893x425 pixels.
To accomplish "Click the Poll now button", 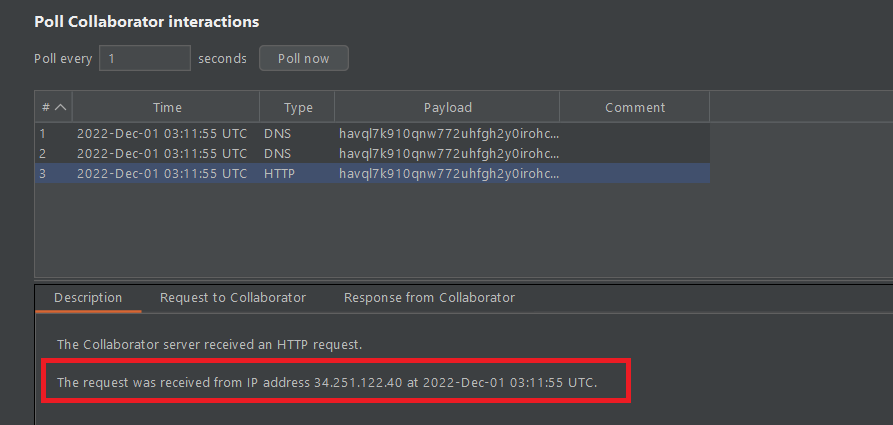I will coord(303,58).
